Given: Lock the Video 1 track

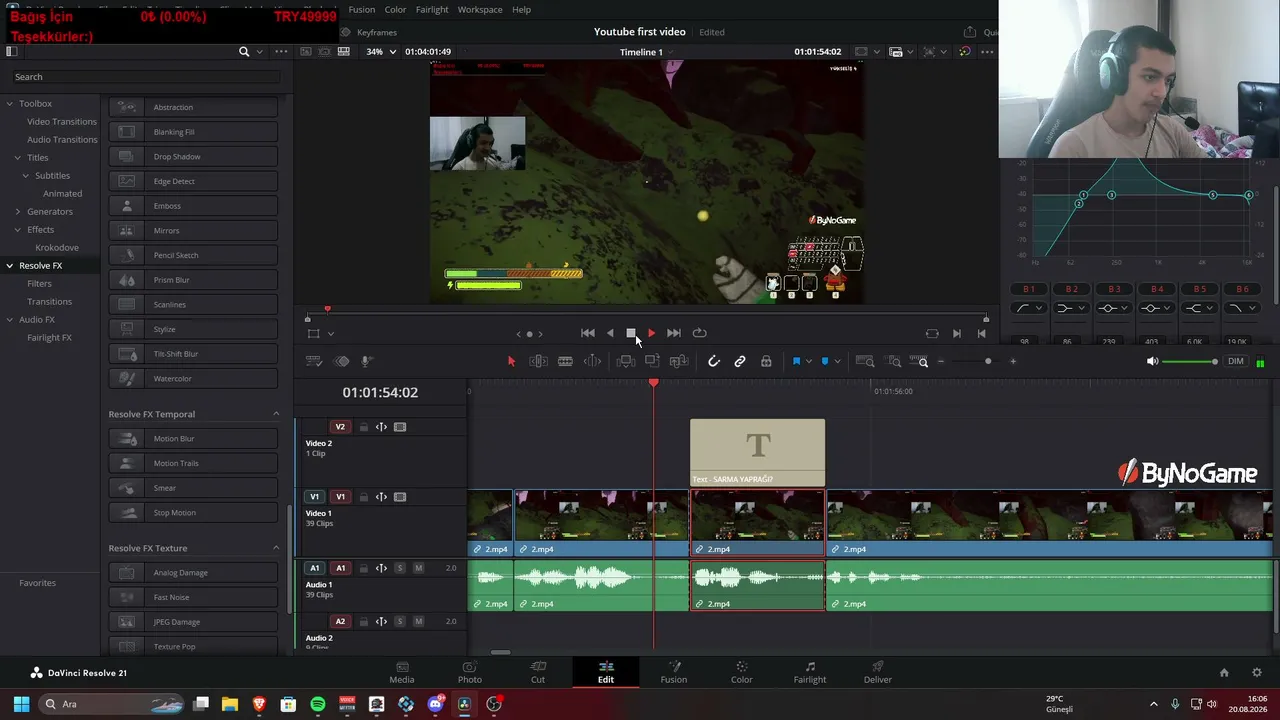Looking at the screenshot, I should [x=364, y=497].
